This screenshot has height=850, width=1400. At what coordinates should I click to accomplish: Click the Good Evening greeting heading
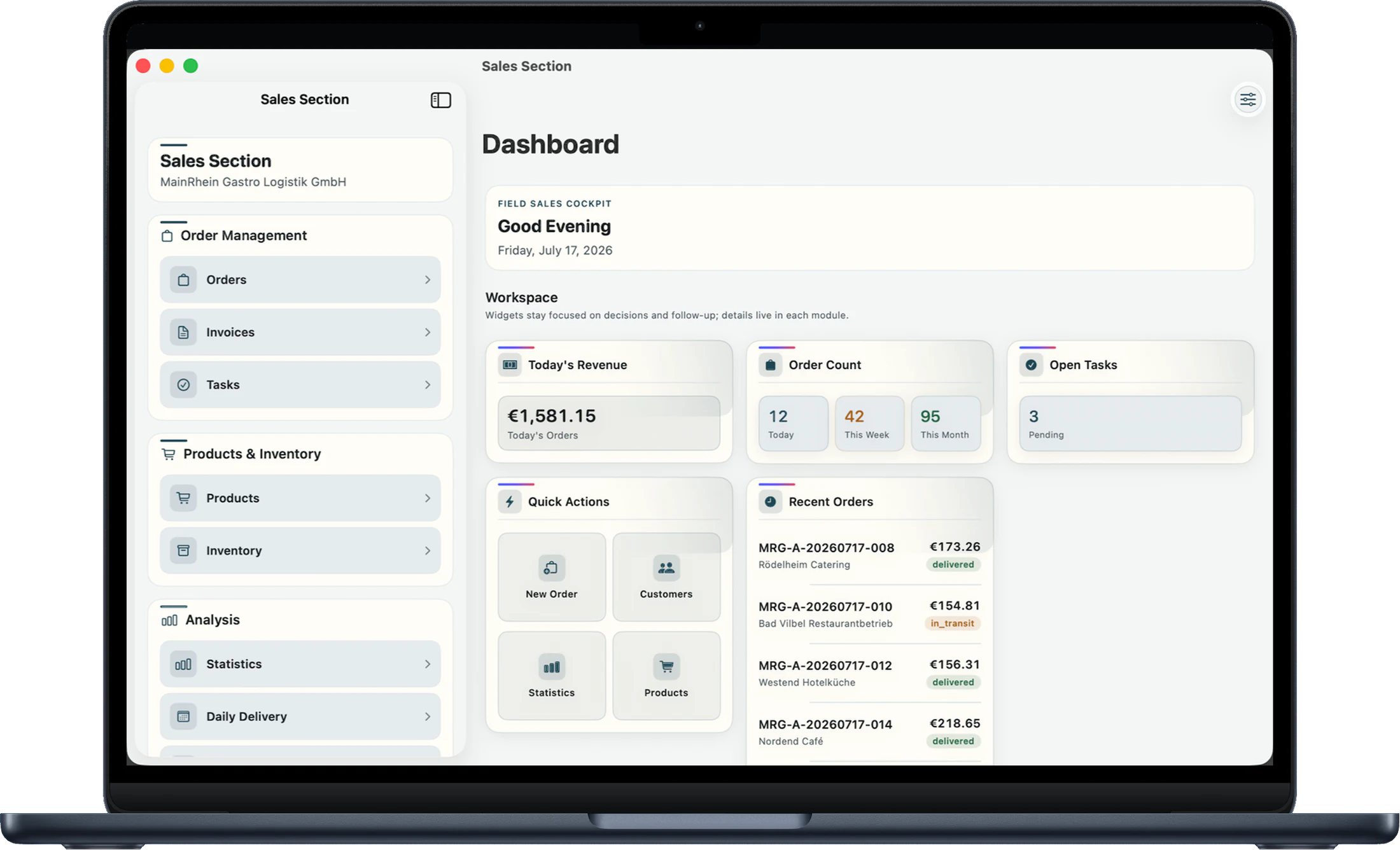coord(554,226)
